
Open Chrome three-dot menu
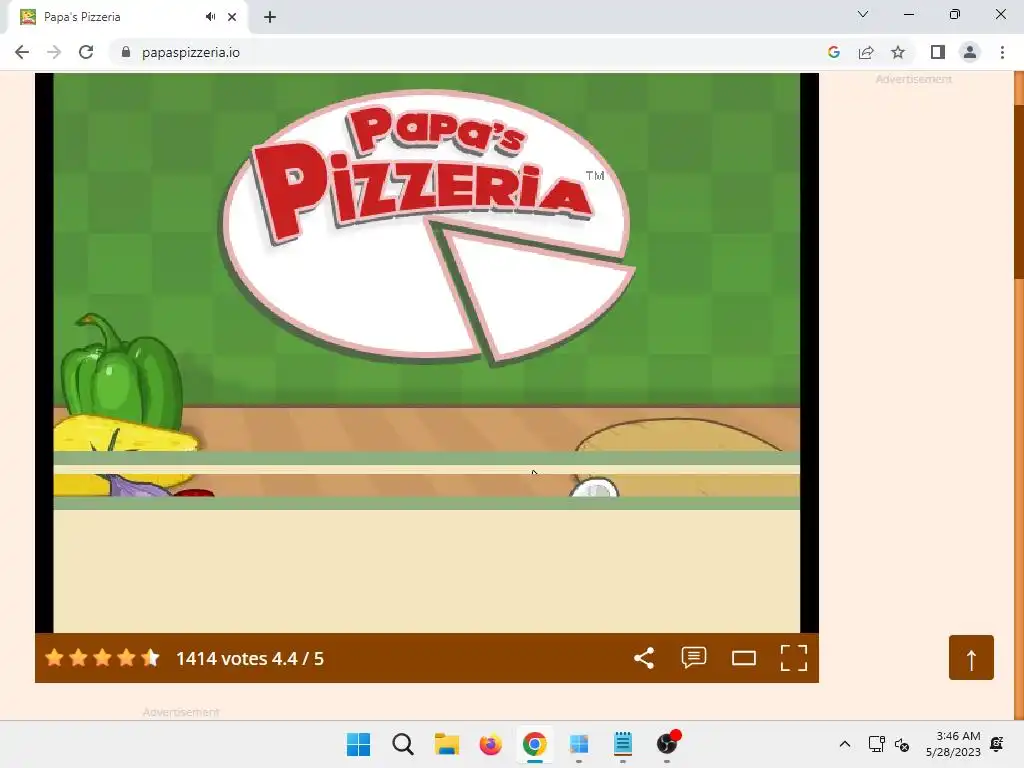pyautogui.click(x=1002, y=52)
